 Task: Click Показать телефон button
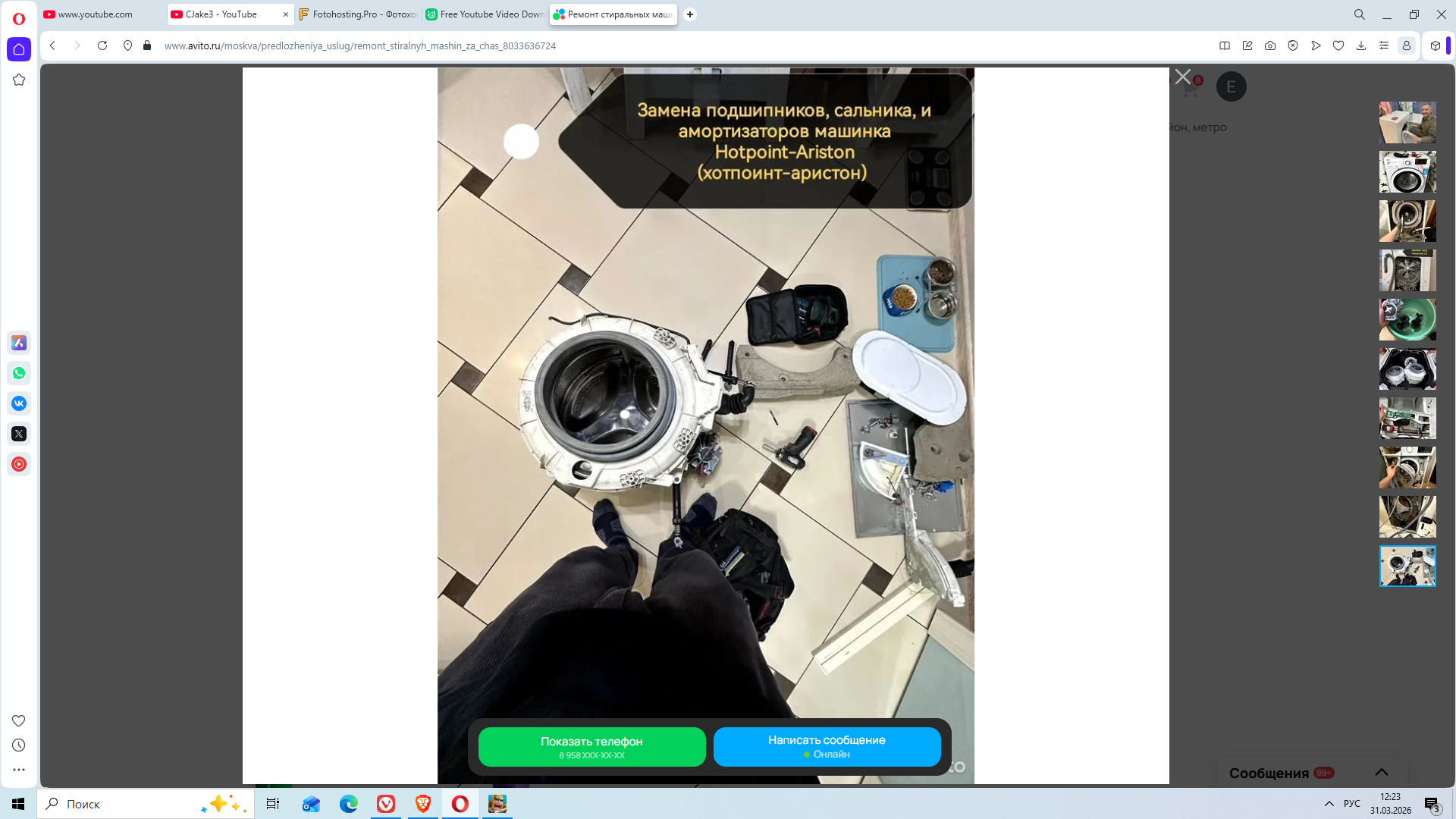591,747
